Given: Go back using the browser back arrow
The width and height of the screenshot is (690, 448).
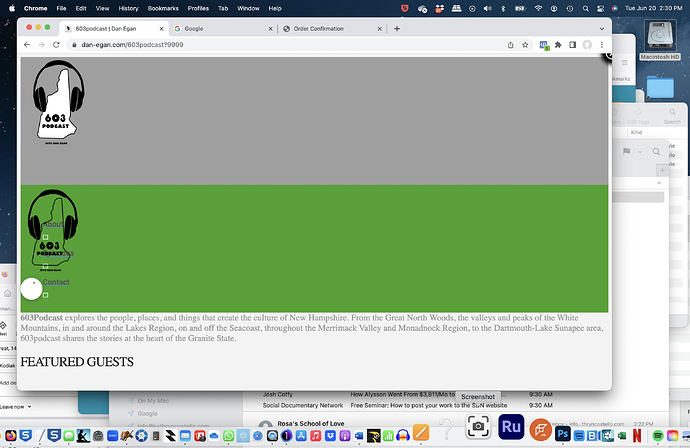Looking at the screenshot, I should tap(28, 45).
